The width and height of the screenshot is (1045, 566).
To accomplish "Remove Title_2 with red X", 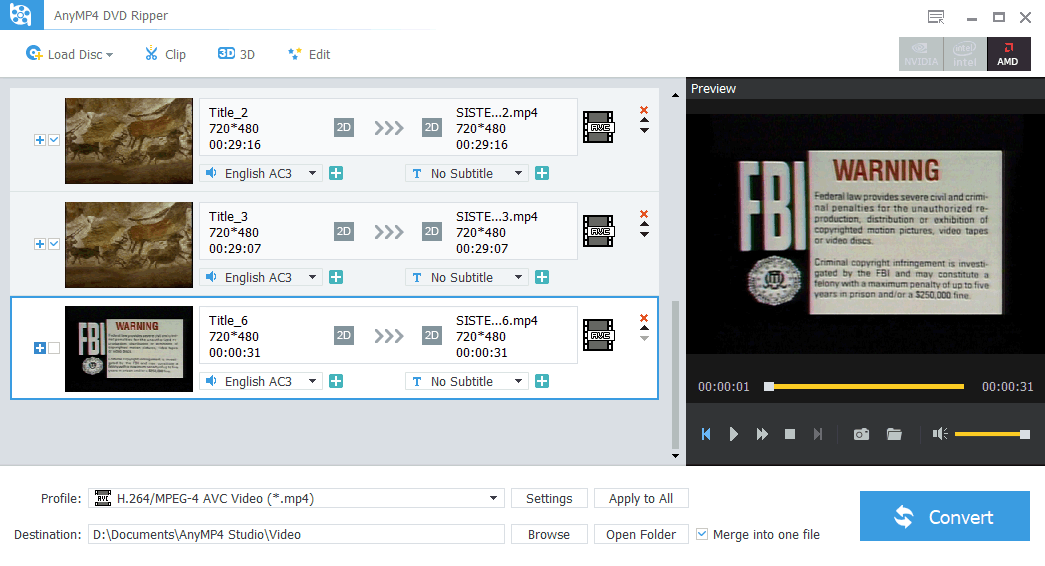I will 644,110.
